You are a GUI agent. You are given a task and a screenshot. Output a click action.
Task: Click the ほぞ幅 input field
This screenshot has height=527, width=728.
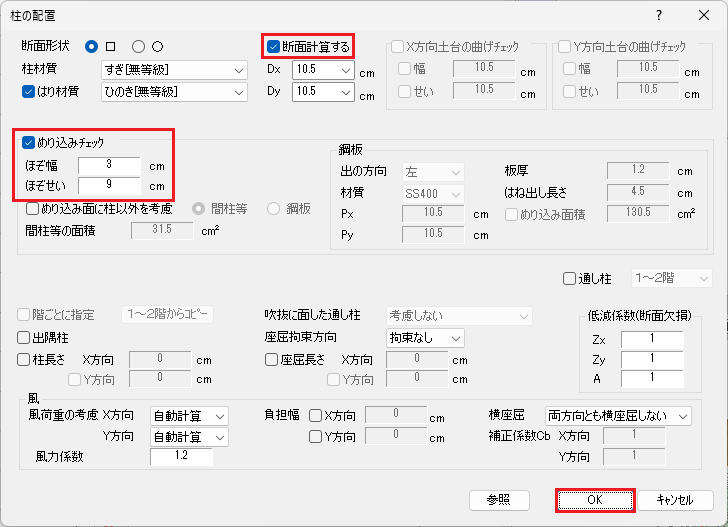pyautogui.click(x=108, y=164)
